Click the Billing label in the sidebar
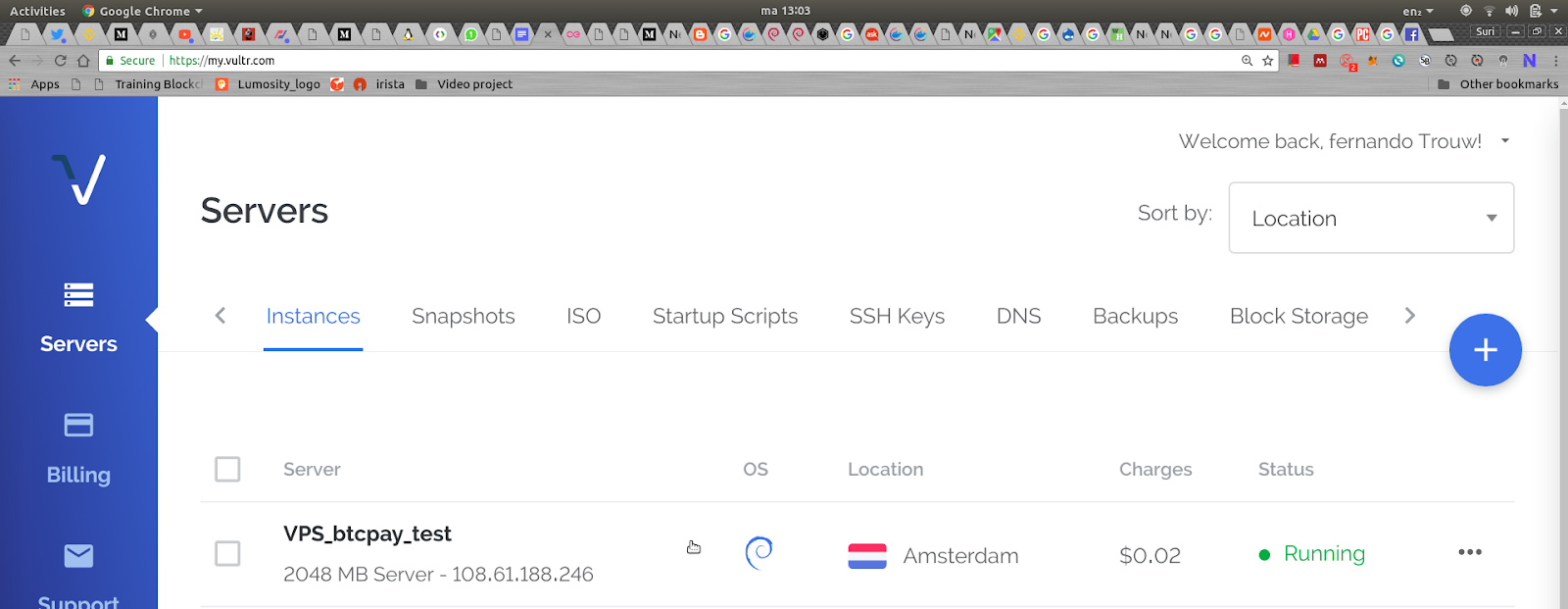The height and width of the screenshot is (609, 1568). point(78,475)
